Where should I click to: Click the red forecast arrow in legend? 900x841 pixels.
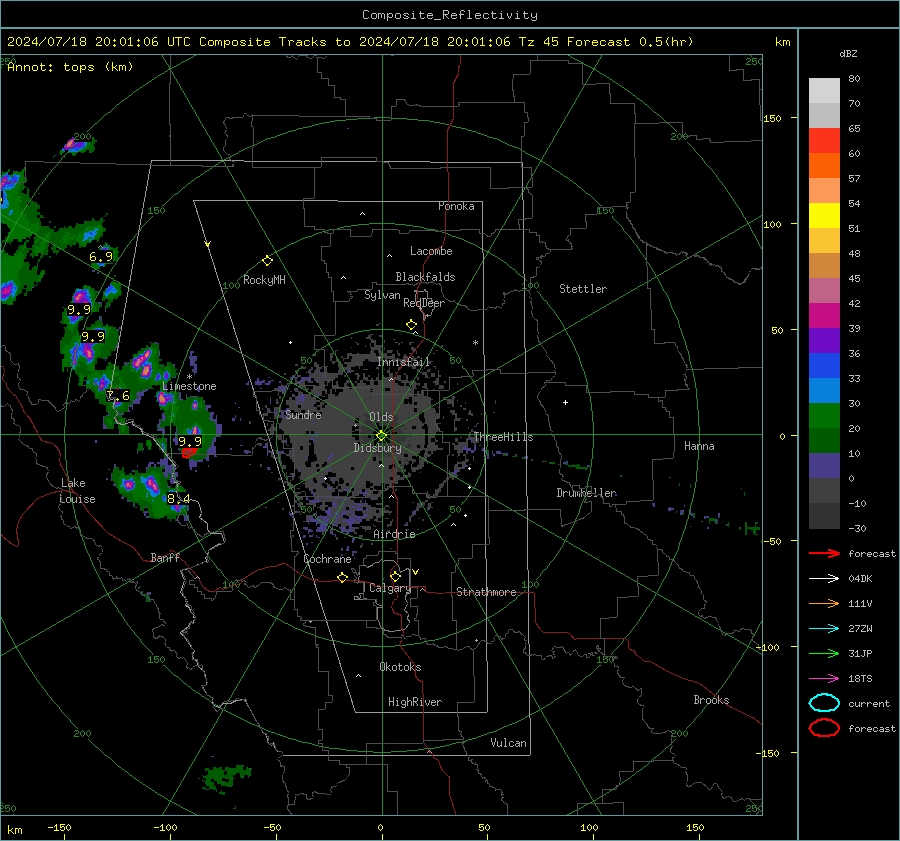[824, 553]
